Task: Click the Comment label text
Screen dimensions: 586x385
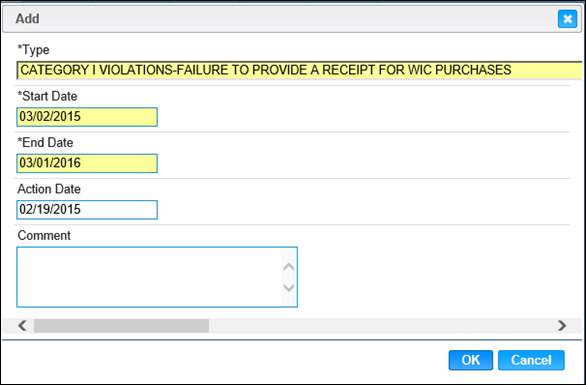Action: [44, 235]
